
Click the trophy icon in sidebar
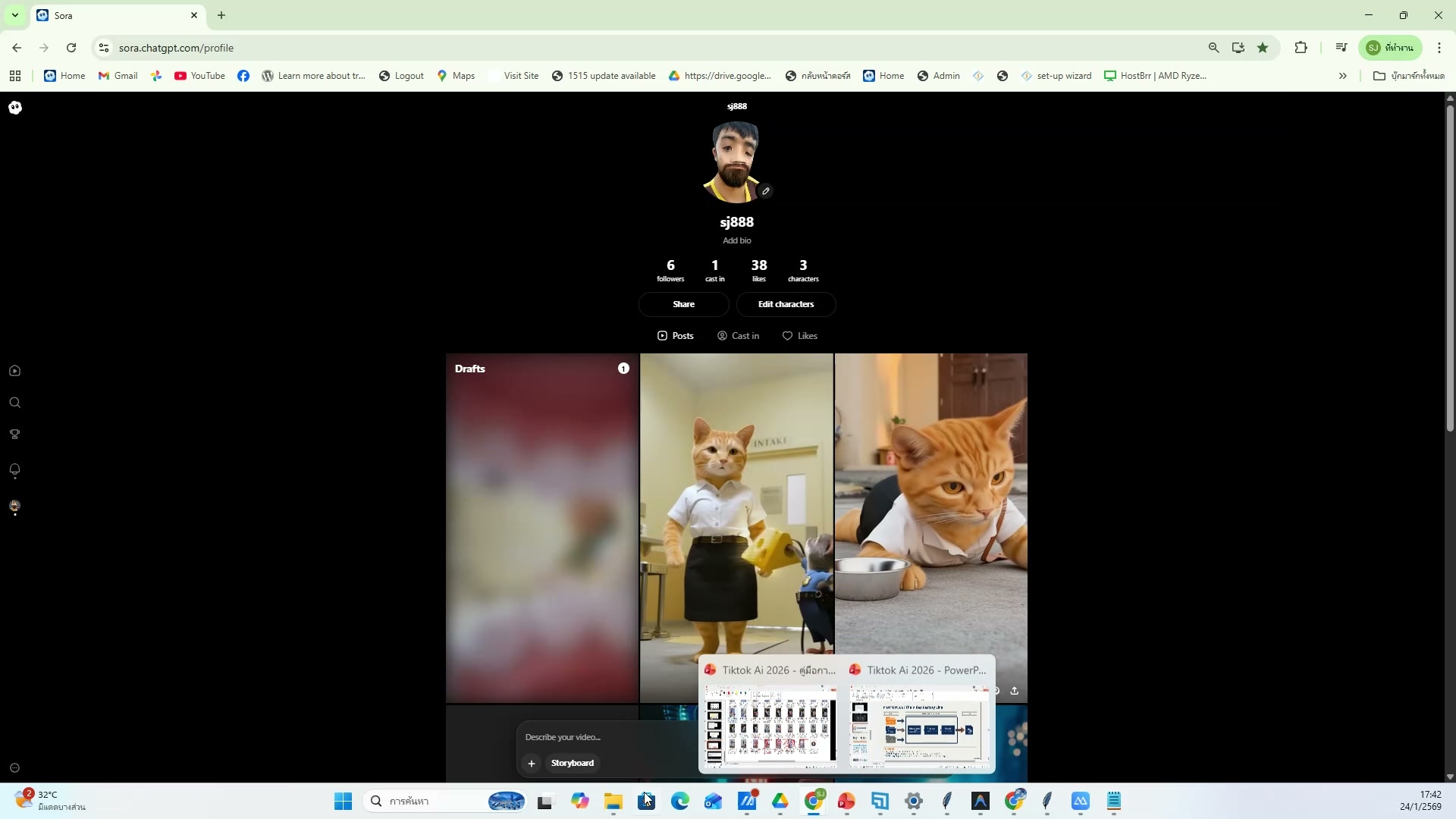click(x=14, y=435)
